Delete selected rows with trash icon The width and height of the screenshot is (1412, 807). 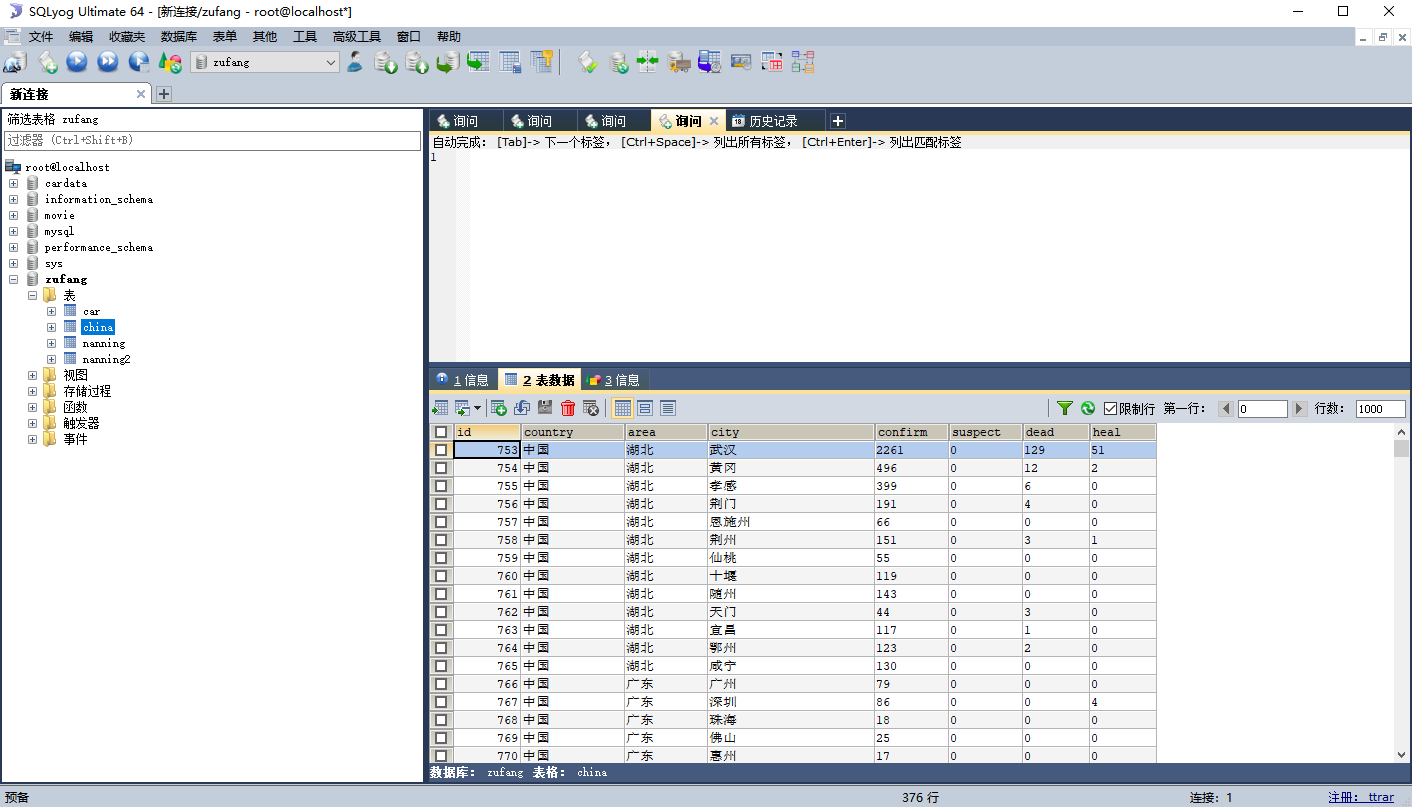pos(568,408)
